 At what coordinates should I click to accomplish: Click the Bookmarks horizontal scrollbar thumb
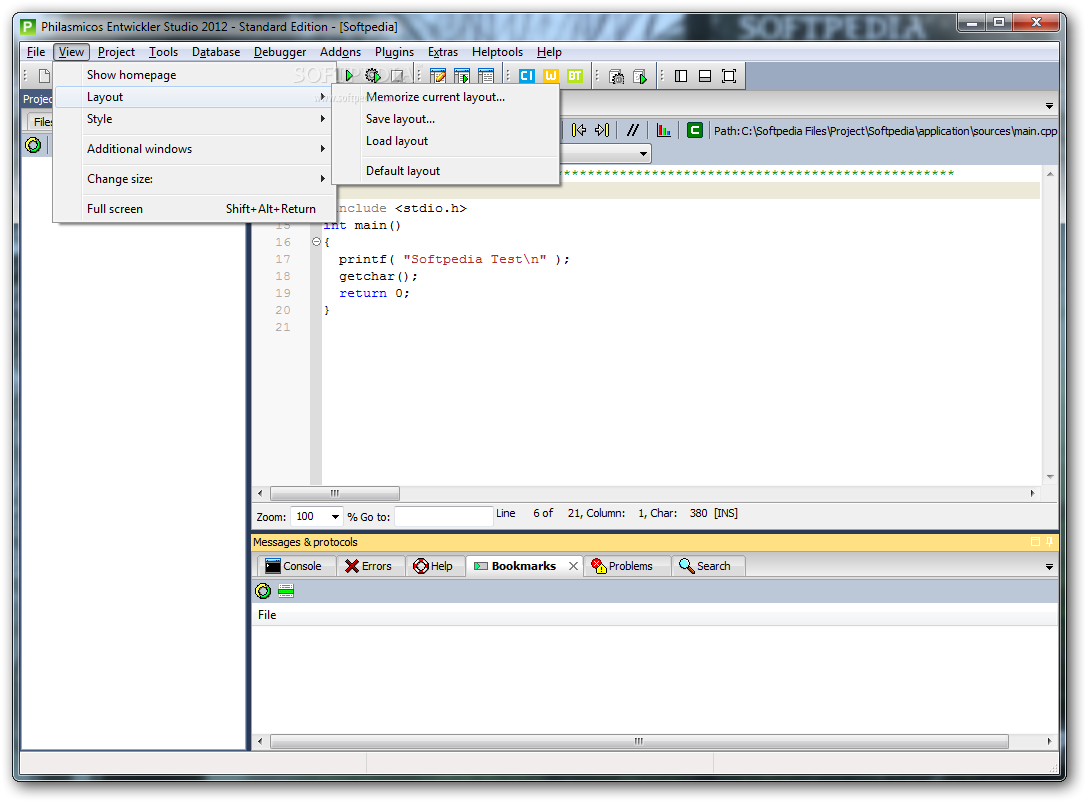pos(638,742)
